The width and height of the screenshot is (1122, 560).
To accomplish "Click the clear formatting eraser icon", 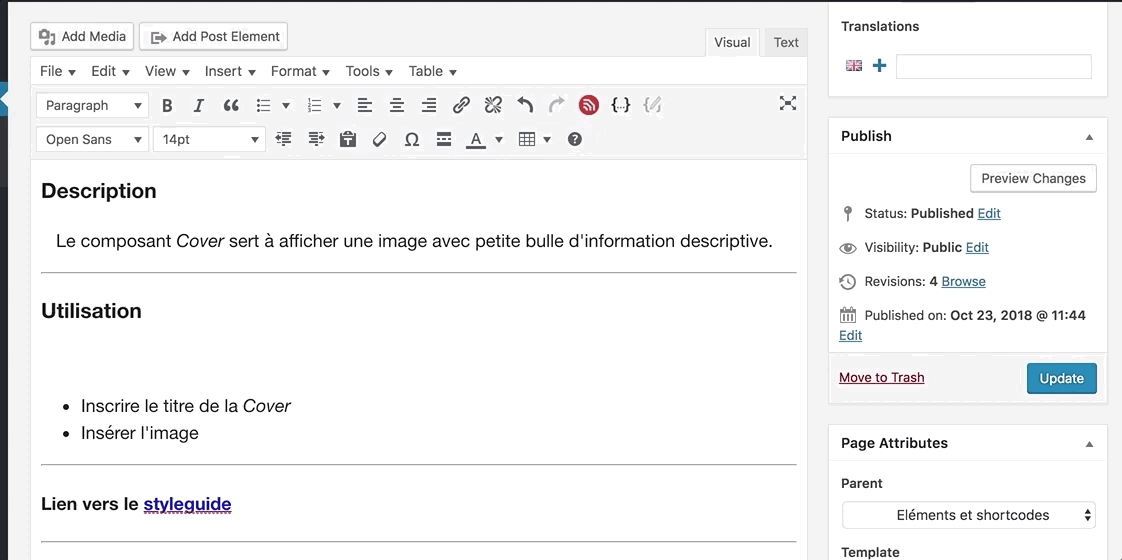I will 379,139.
